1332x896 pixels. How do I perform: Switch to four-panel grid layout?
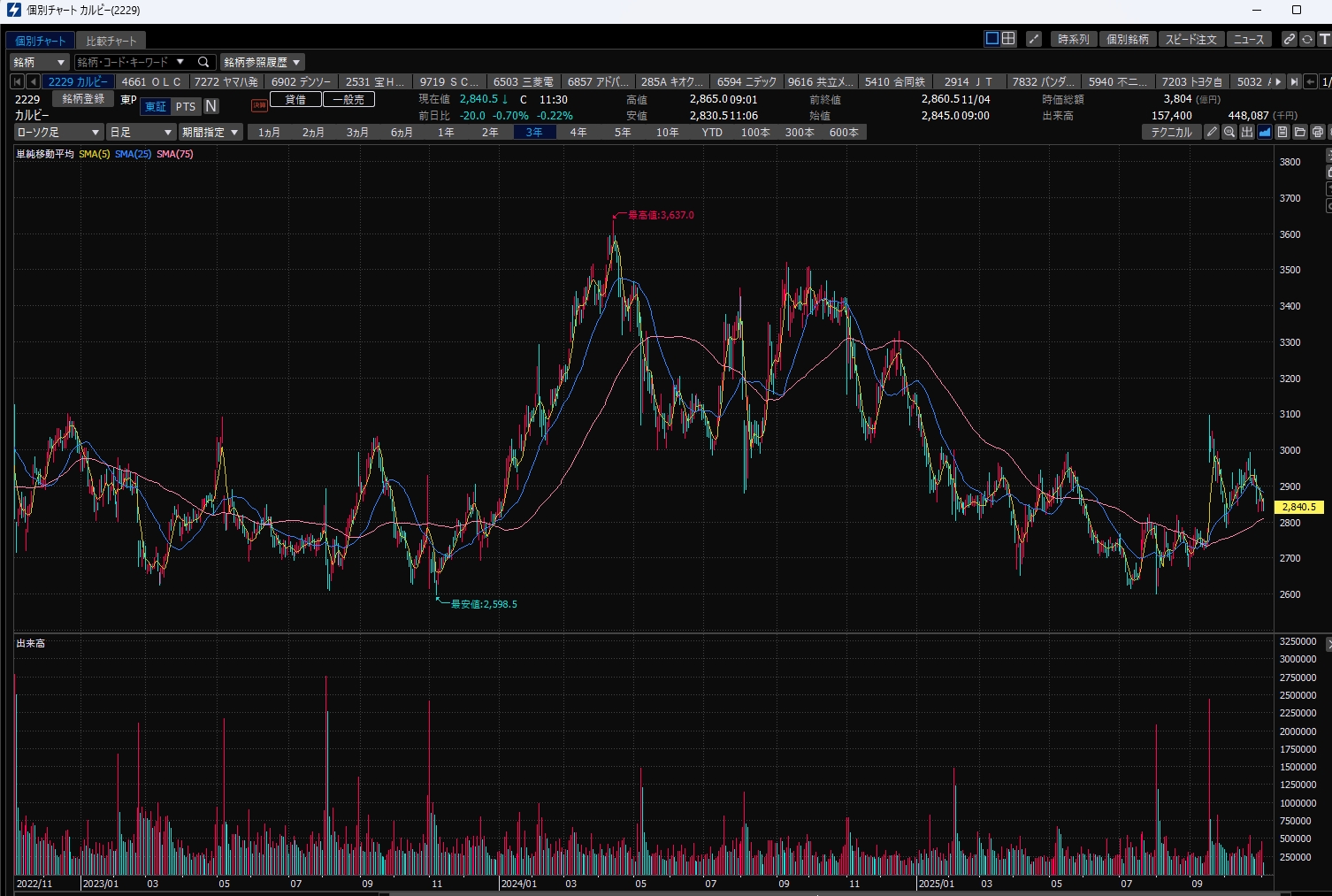pyautogui.click(x=1008, y=38)
